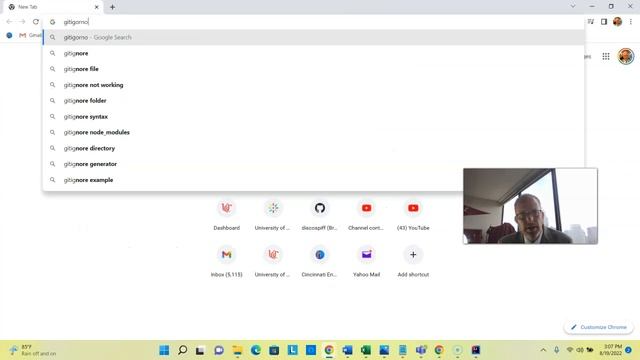Open the Google apps grid
The height and width of the screenshot is (360, 640).
606,56
